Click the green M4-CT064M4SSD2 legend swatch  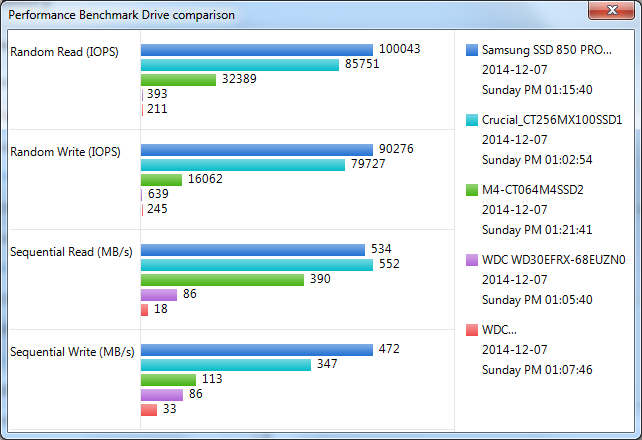472,190
